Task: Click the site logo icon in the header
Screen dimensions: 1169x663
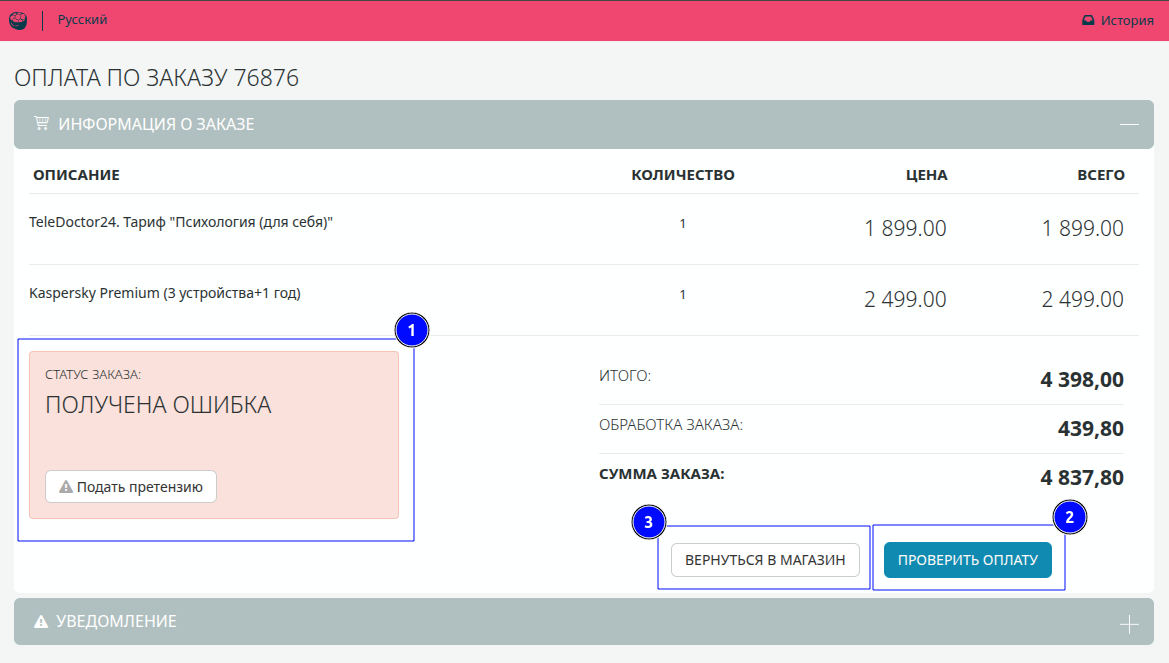Action: [x=18, y=20]
